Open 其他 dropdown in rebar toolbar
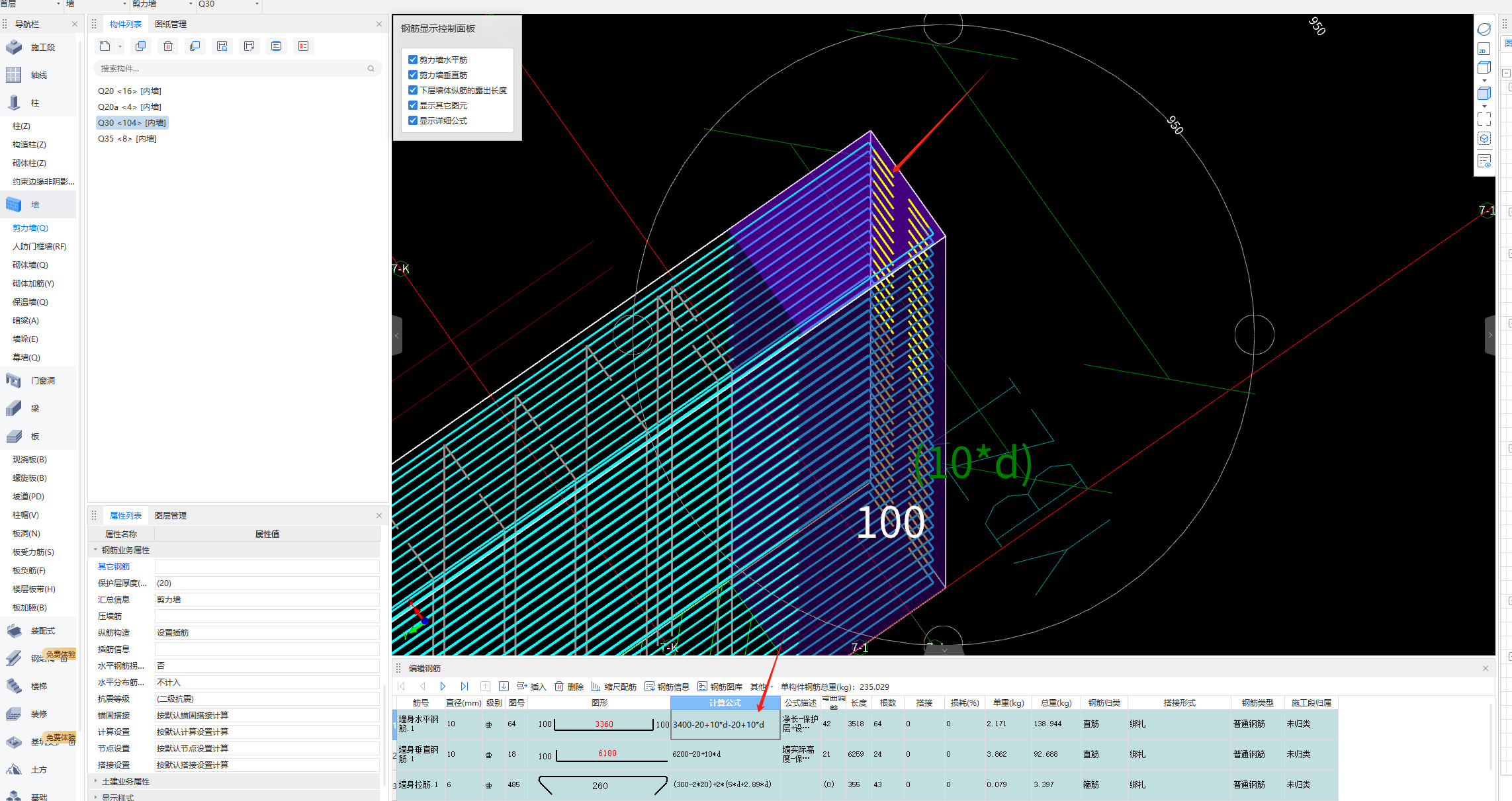This screenshot has height=801, width=1512. [762, 687]
